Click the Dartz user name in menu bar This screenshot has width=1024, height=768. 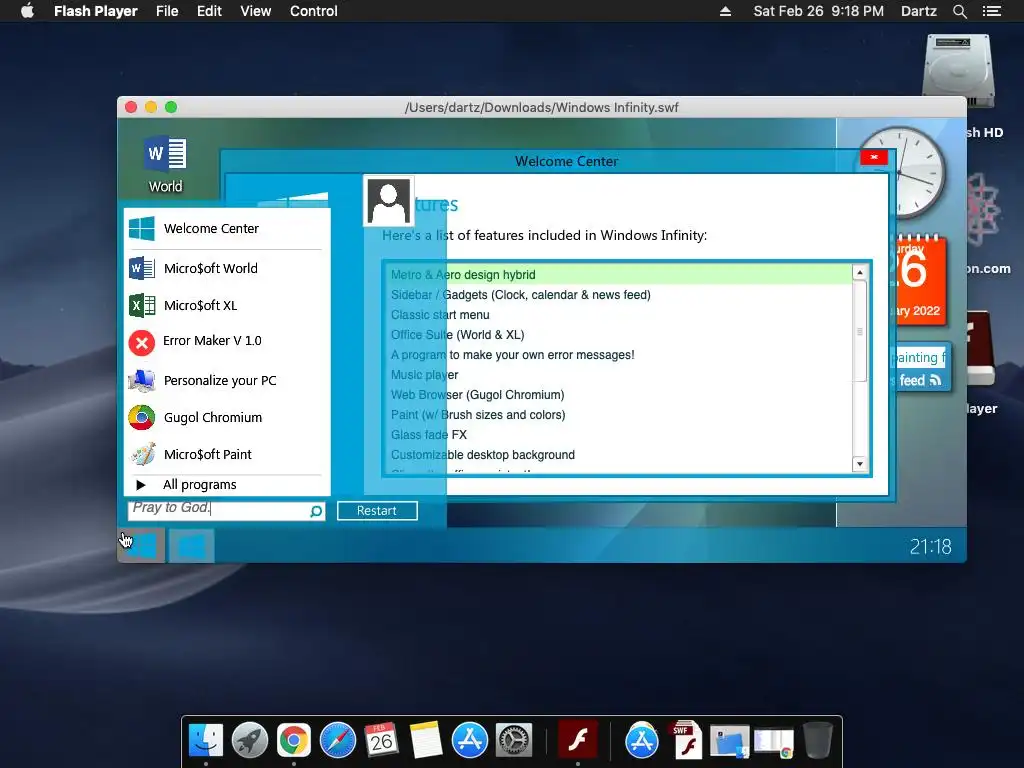pos(918,11)
